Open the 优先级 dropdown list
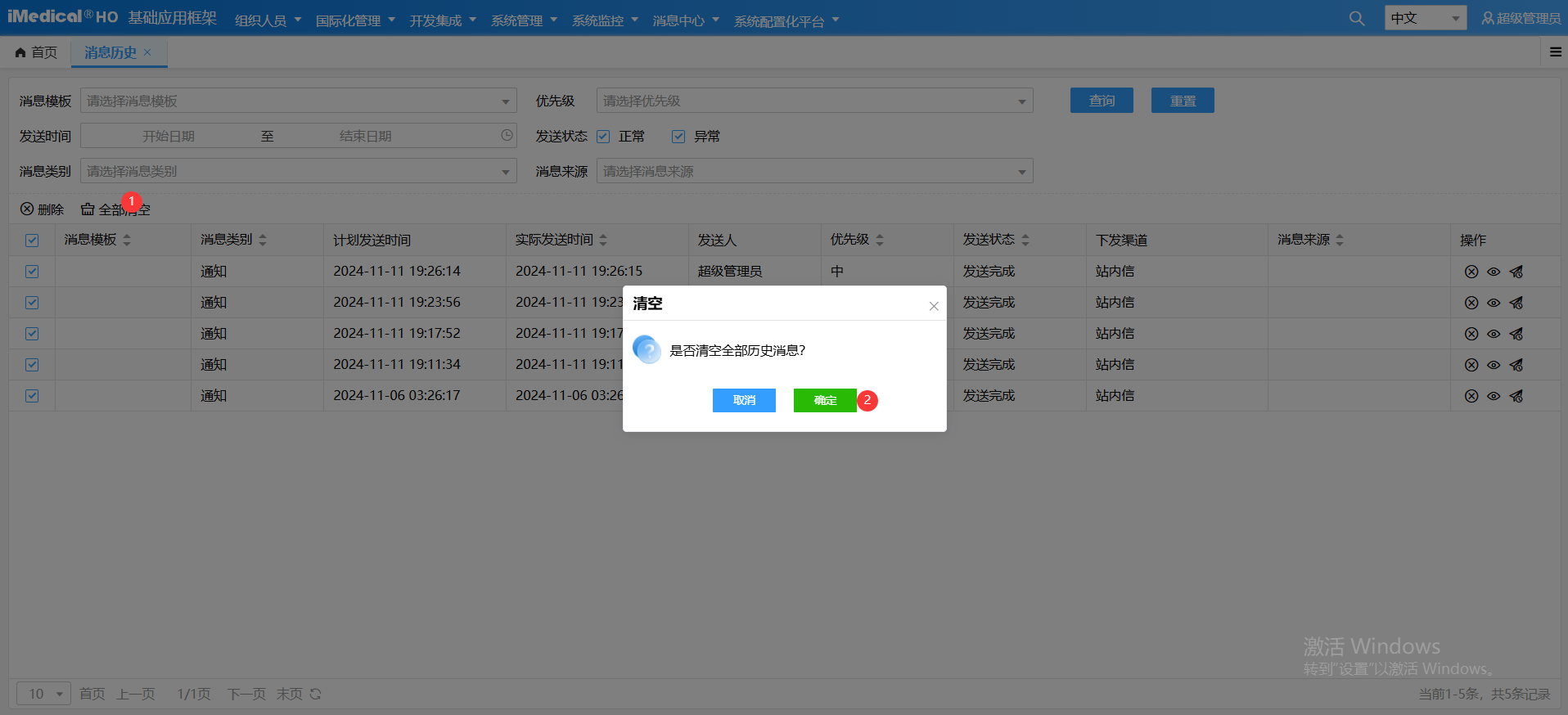Image resolution: width=1568 pixels, height=715 pixels. (x=1021, y=101)
